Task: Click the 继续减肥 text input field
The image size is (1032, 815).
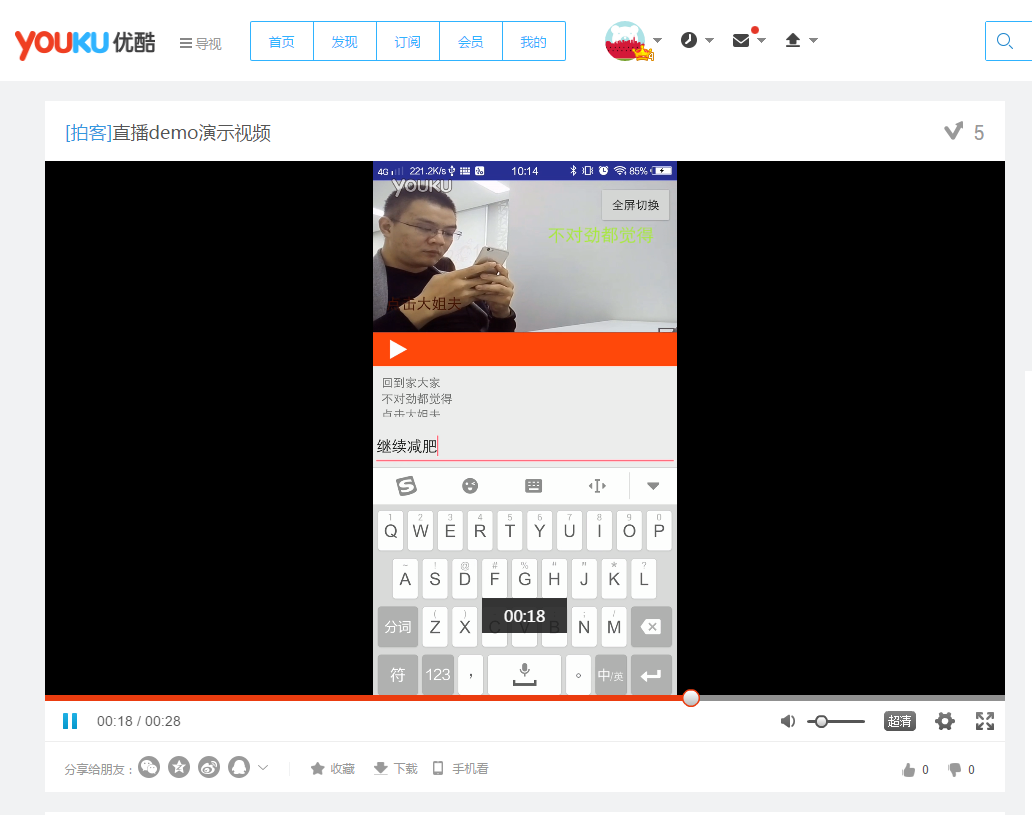Action: point(525,446)
